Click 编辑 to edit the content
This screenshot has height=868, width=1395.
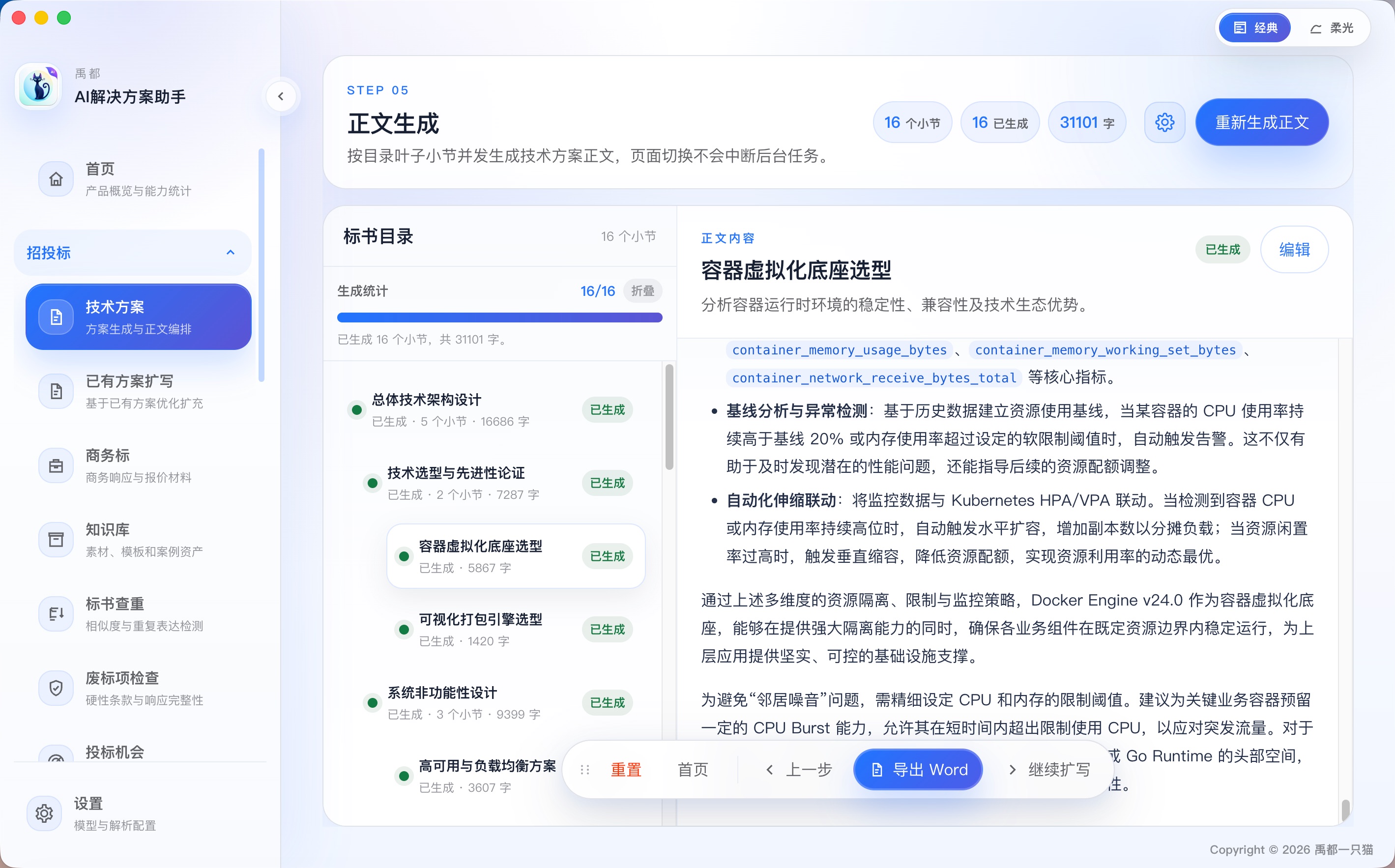1294,250
